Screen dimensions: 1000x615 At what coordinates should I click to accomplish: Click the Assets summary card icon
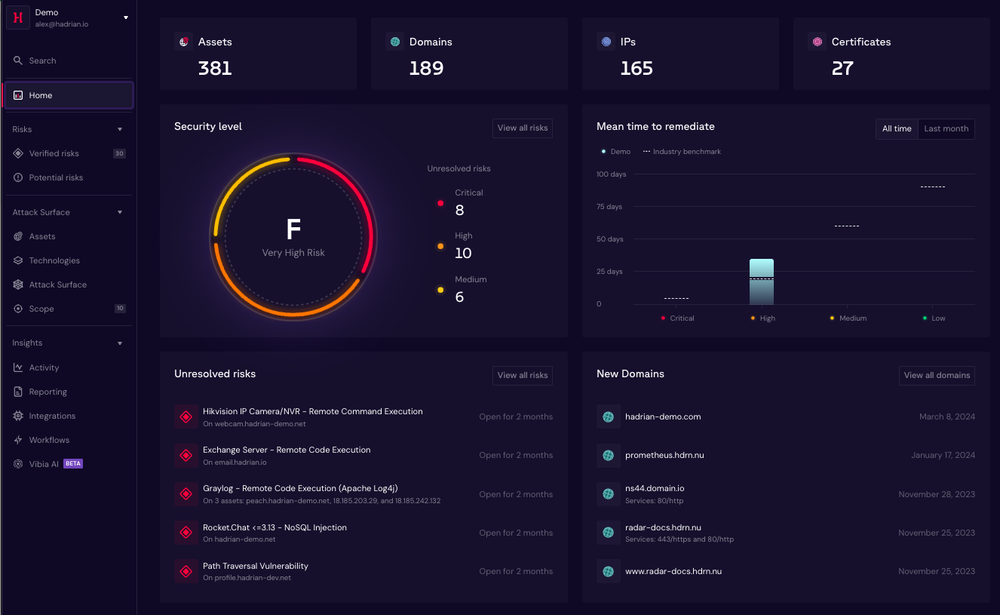tap(186, 42)
